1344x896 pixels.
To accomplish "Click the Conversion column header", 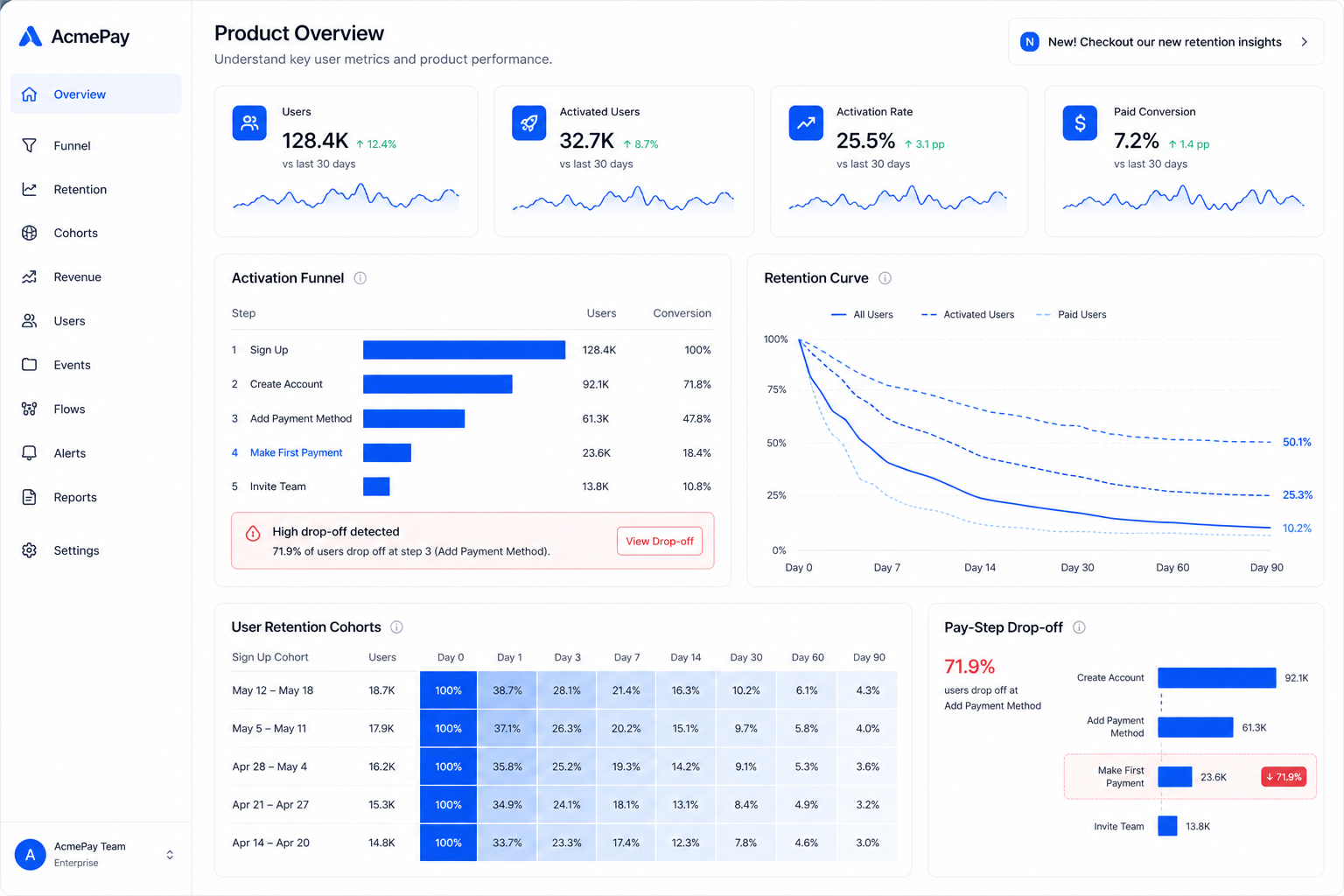I will [682, 313].
